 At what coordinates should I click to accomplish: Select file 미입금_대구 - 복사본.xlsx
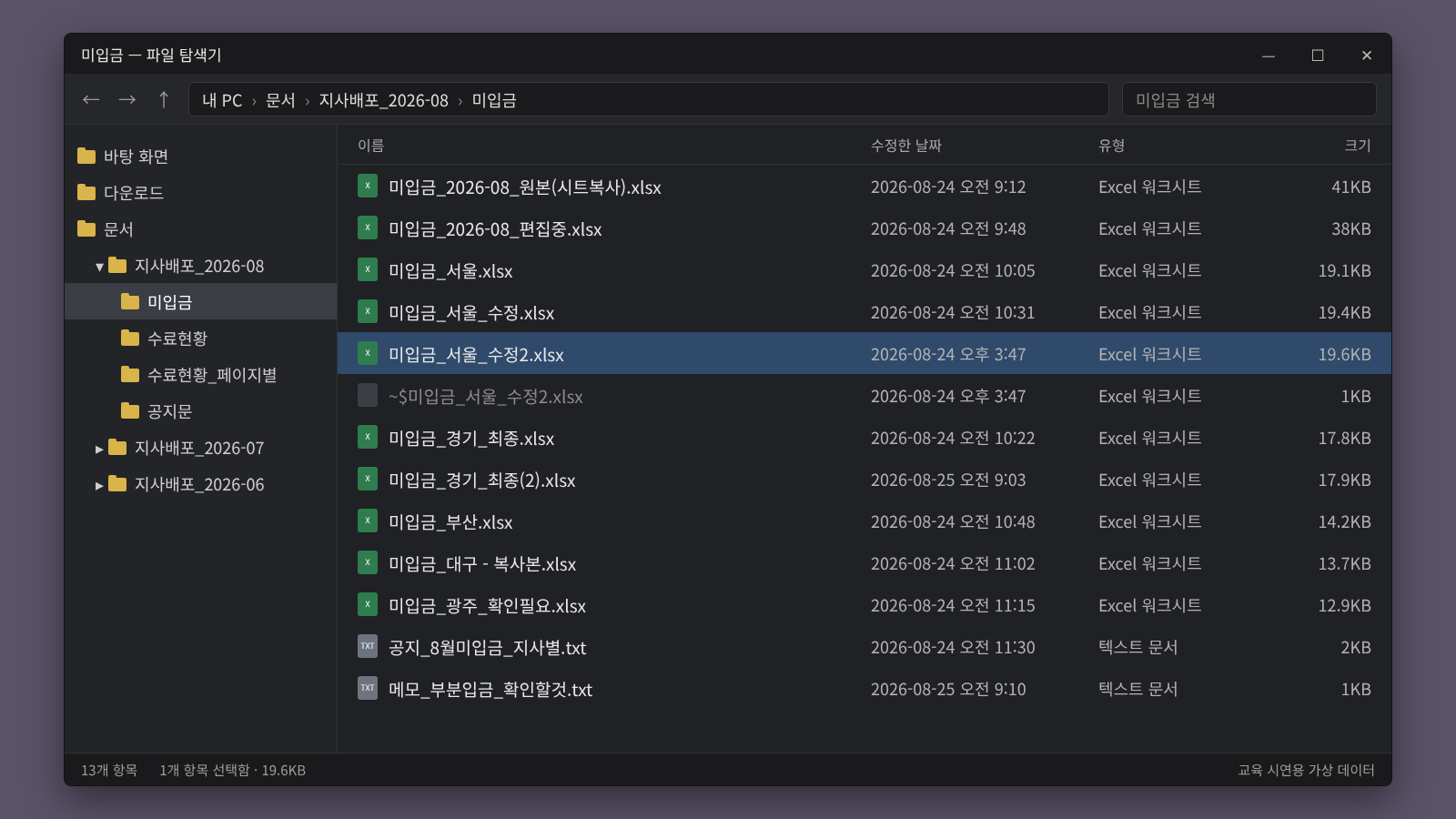pyautogui.click(x=864, y=563)
